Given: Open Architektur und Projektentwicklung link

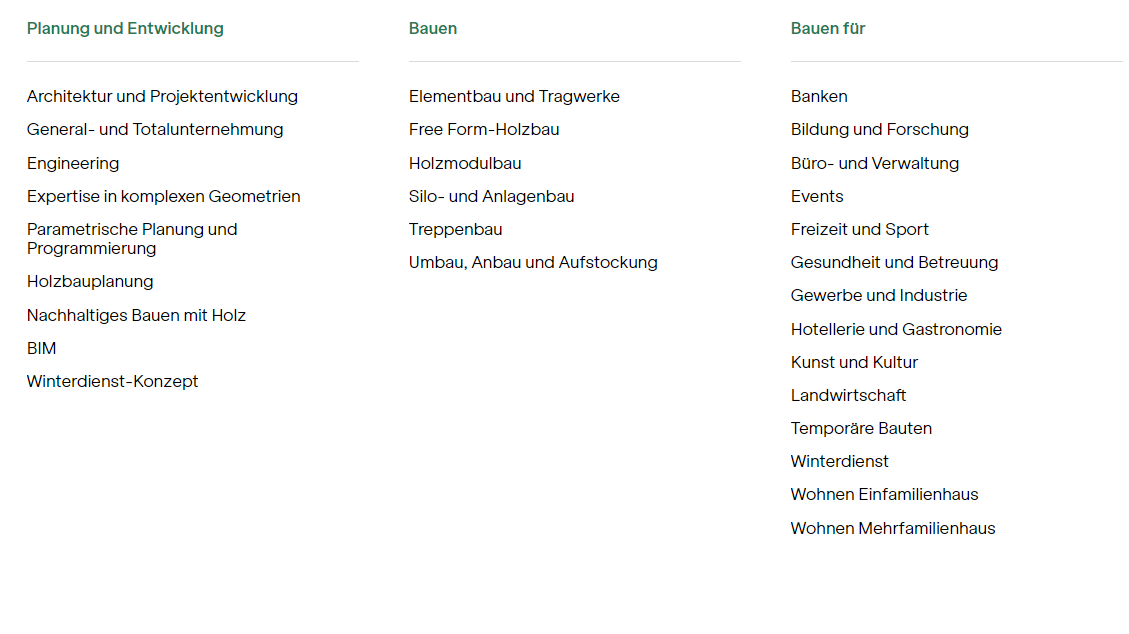Looking at the screenshot, I should [x=162, y=97].
